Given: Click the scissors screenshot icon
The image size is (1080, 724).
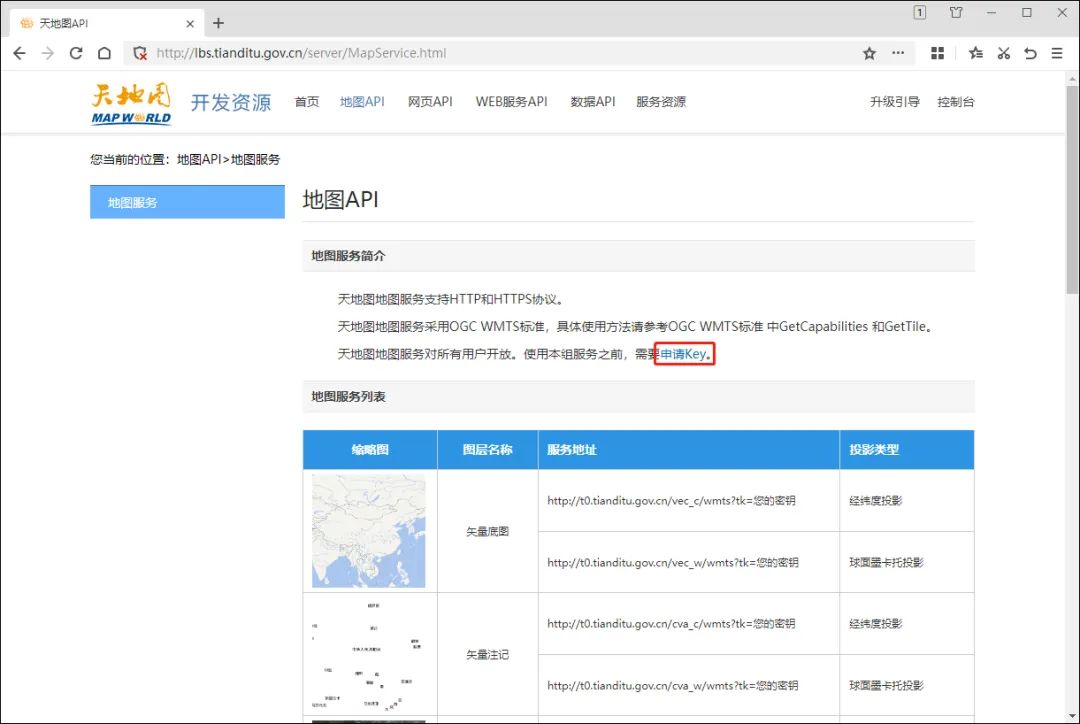Looking at the screenshot, I should 1004,53.
